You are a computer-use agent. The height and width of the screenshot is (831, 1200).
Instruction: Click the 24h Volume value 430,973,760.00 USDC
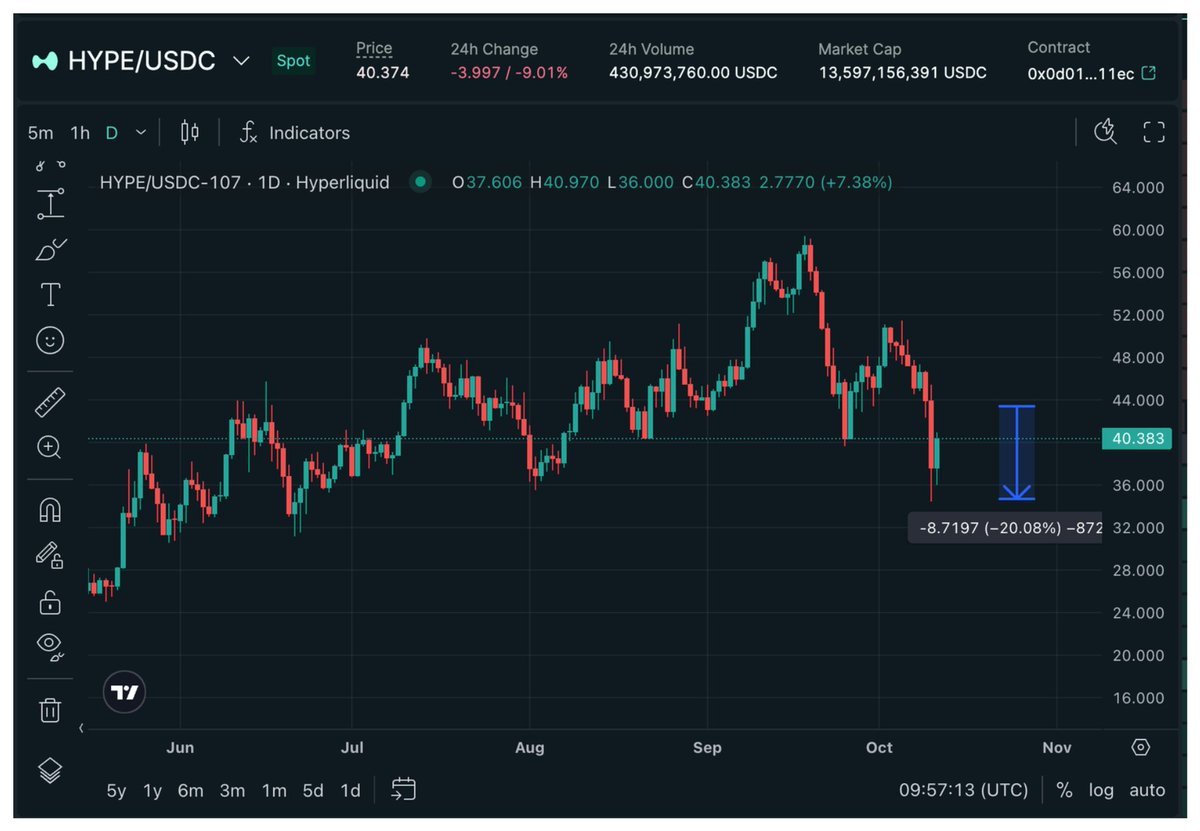[x=693, y=73]
